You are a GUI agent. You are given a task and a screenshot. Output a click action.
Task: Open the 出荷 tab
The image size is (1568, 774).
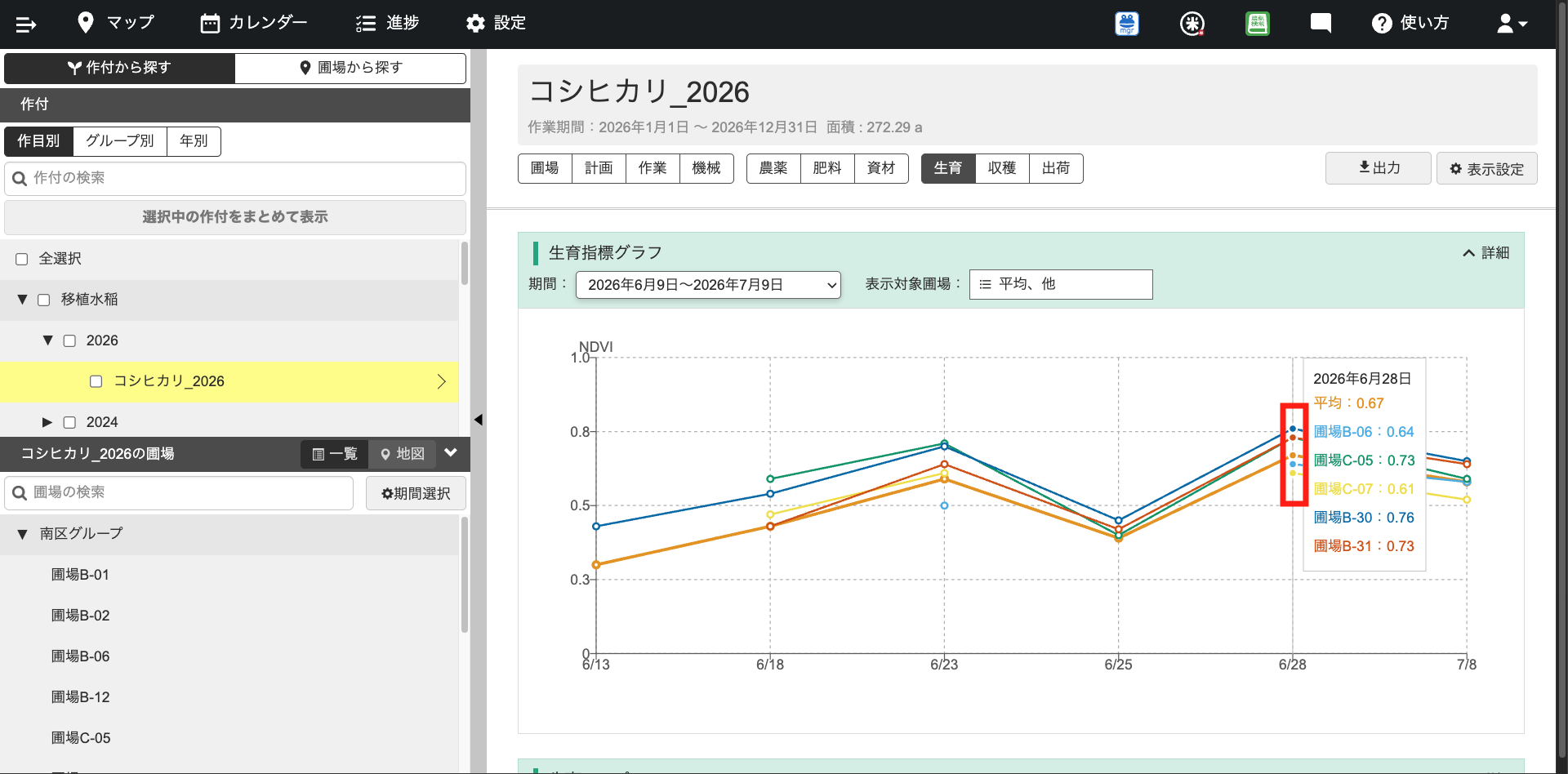(x=1056, y=168)
